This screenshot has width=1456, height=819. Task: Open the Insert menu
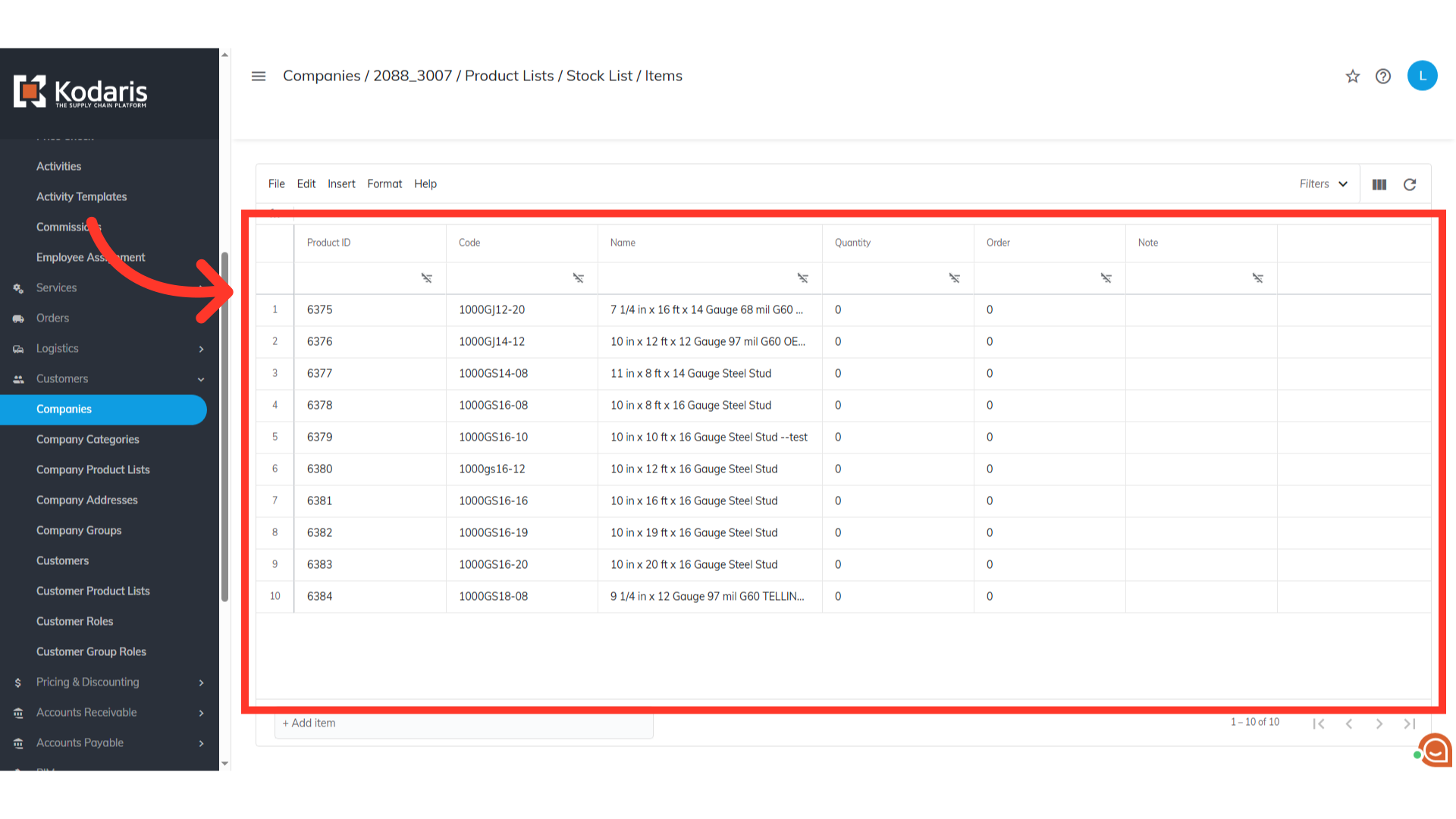341,184
